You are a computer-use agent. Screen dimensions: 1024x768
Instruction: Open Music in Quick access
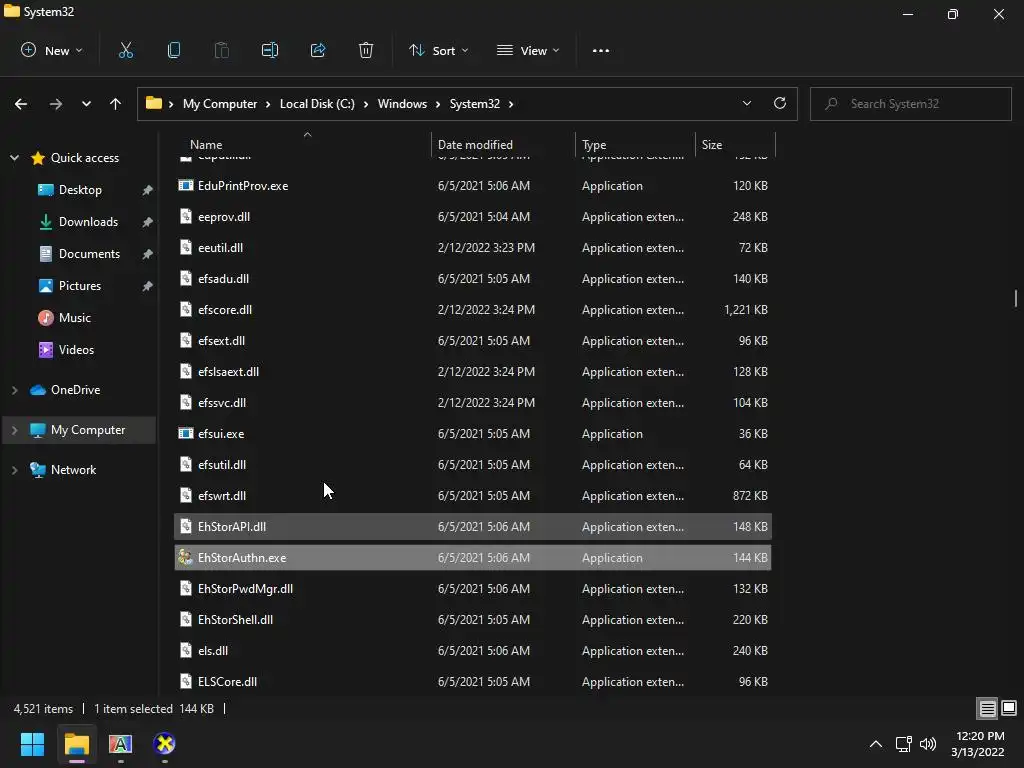coord(74,317)
